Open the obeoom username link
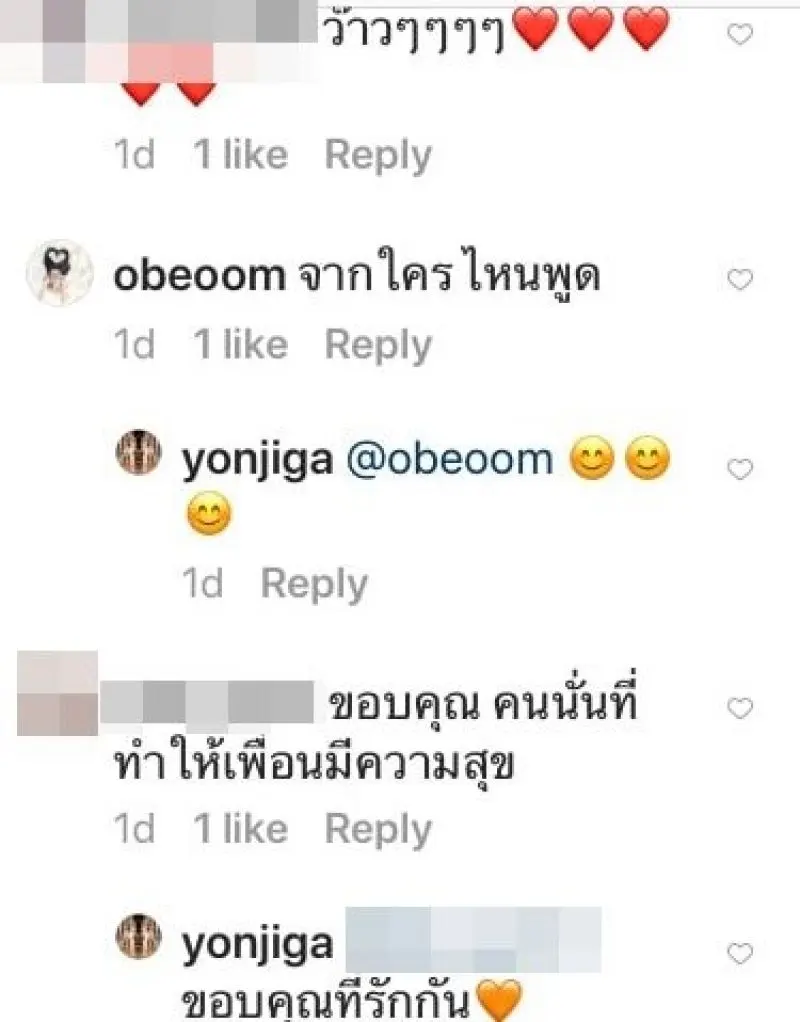Image resolution: width=800 pixels, height=1022 pixels. [200, 276]
